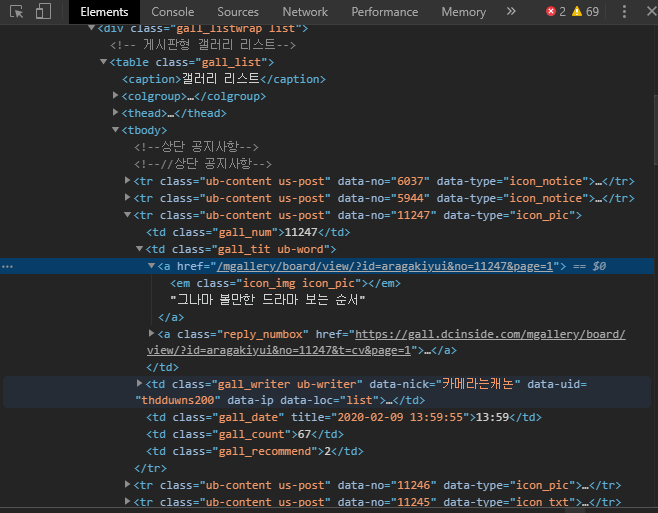Switch to the Network tab

(x=305, y=12)
